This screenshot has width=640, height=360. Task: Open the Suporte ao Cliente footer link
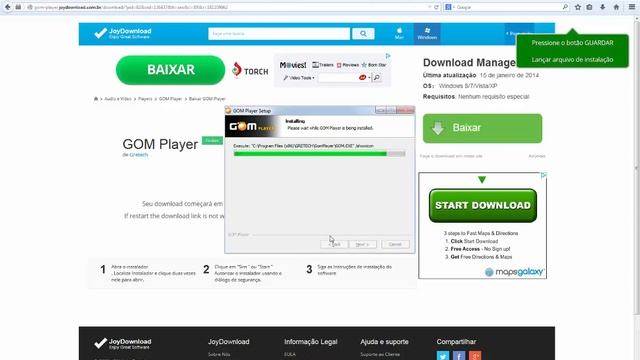[x=380, y=354]
